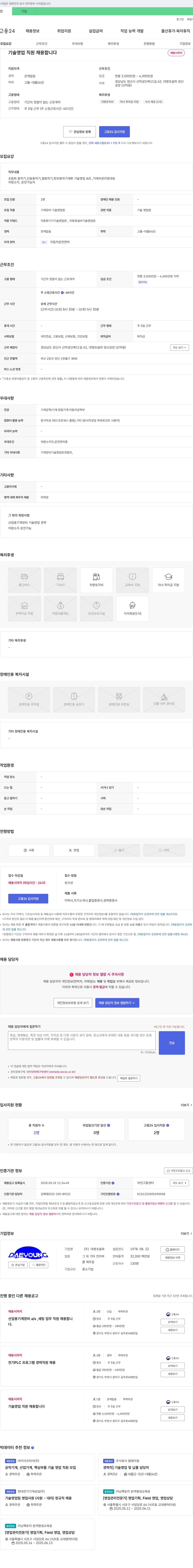This screenshot has height=1568, width=193.
Task: Click the 거짓구인광고 신고 button
Action: click(178, 1171)
